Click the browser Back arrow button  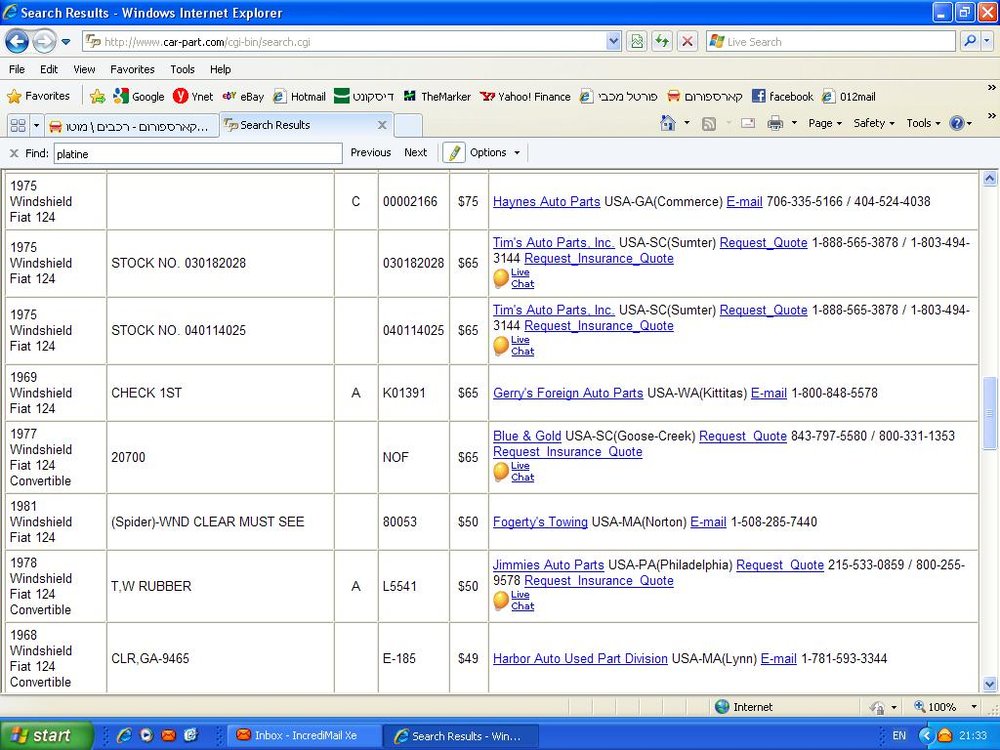coord(17,42)
